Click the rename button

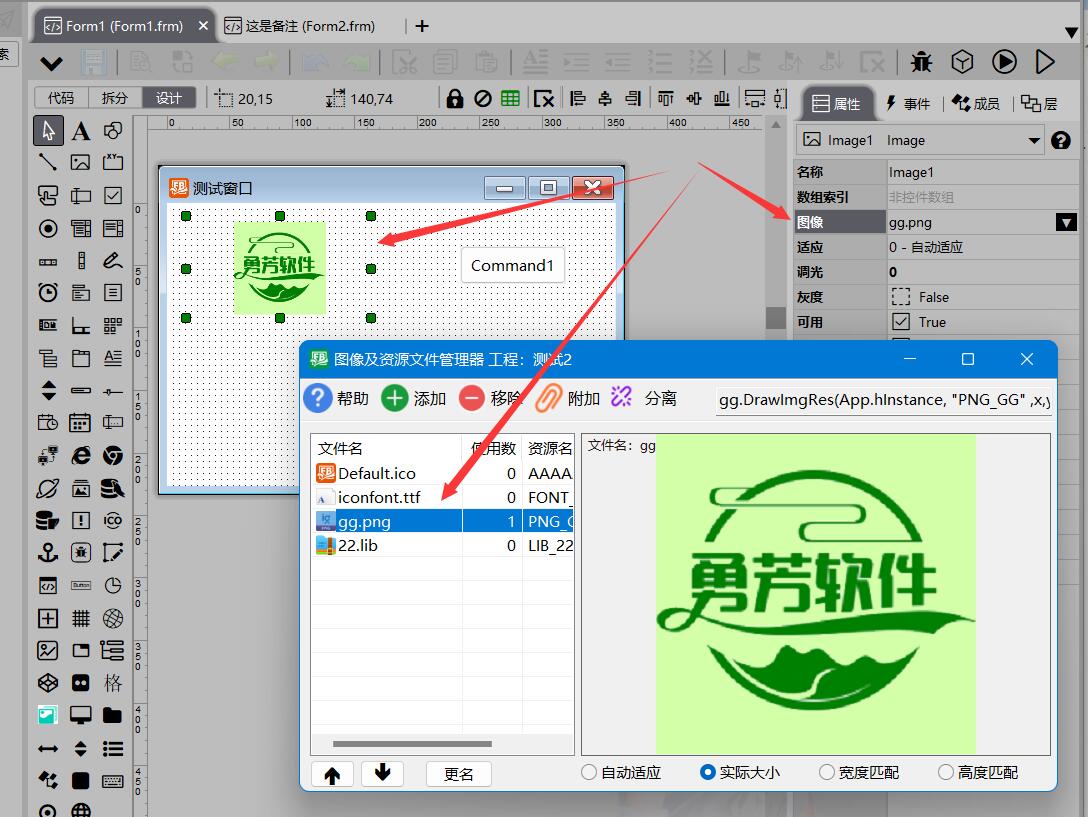[458, 774]
